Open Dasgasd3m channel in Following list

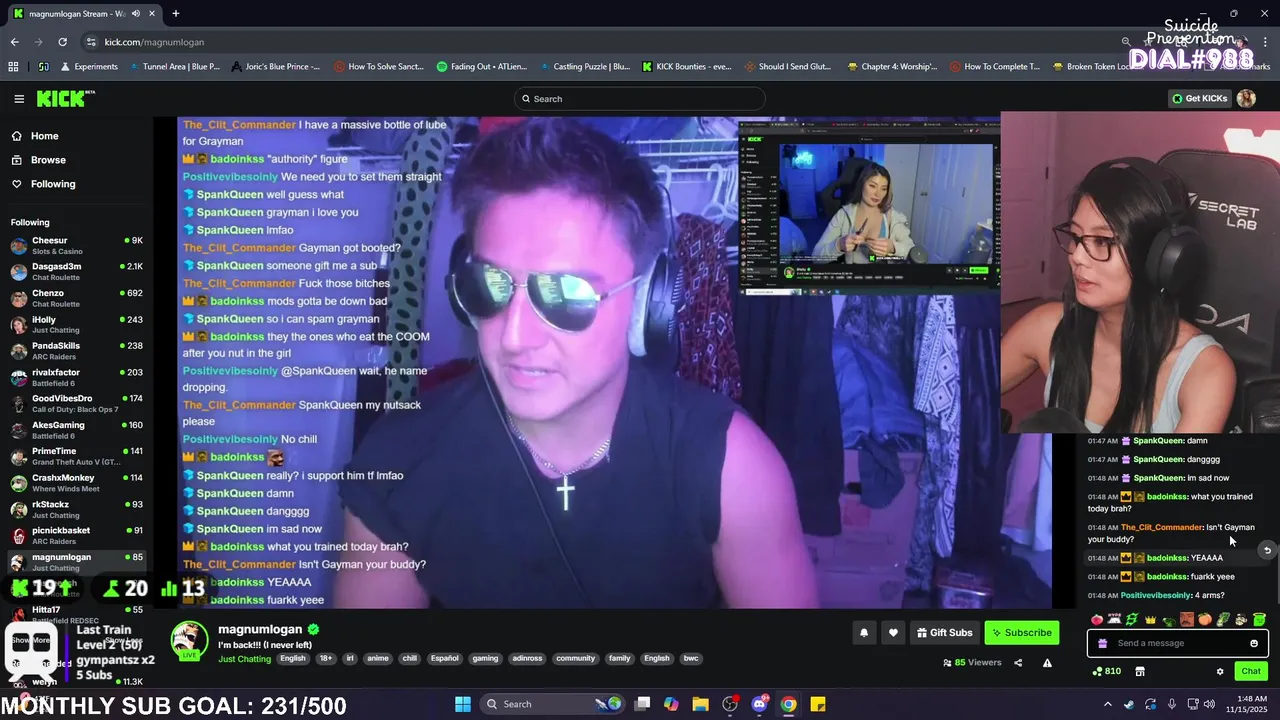pos(77,272)
